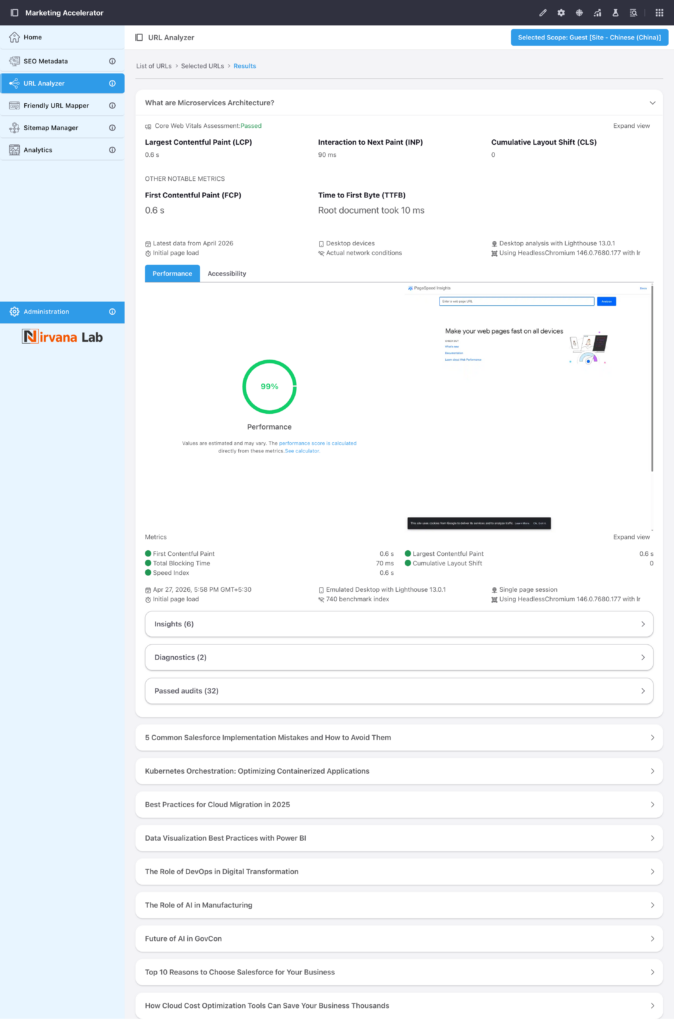The image size is (674, 1024).
Task: Open Analytics in the sidebar
Action: click(62, 150)
